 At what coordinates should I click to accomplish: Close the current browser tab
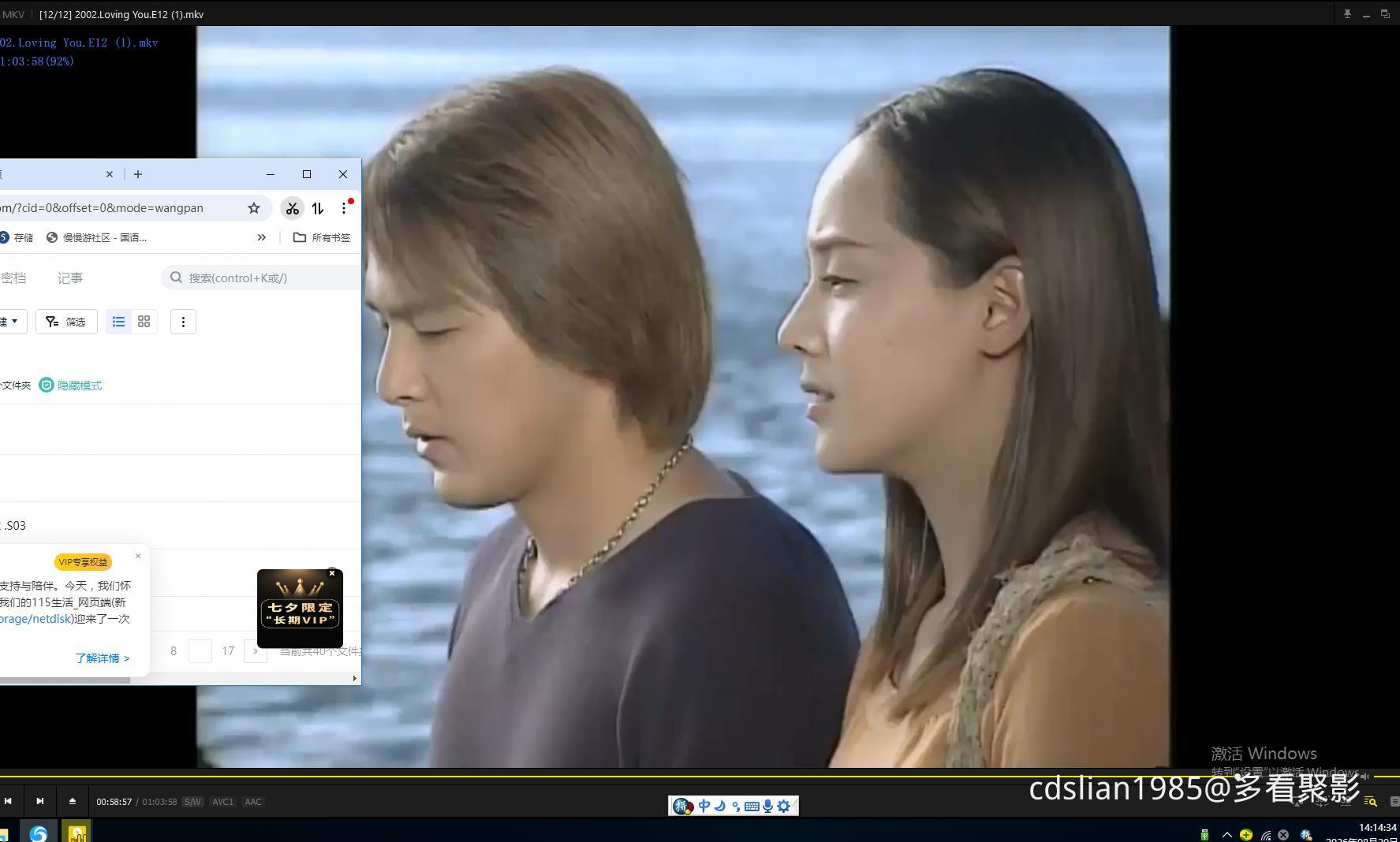pos(110,174)
